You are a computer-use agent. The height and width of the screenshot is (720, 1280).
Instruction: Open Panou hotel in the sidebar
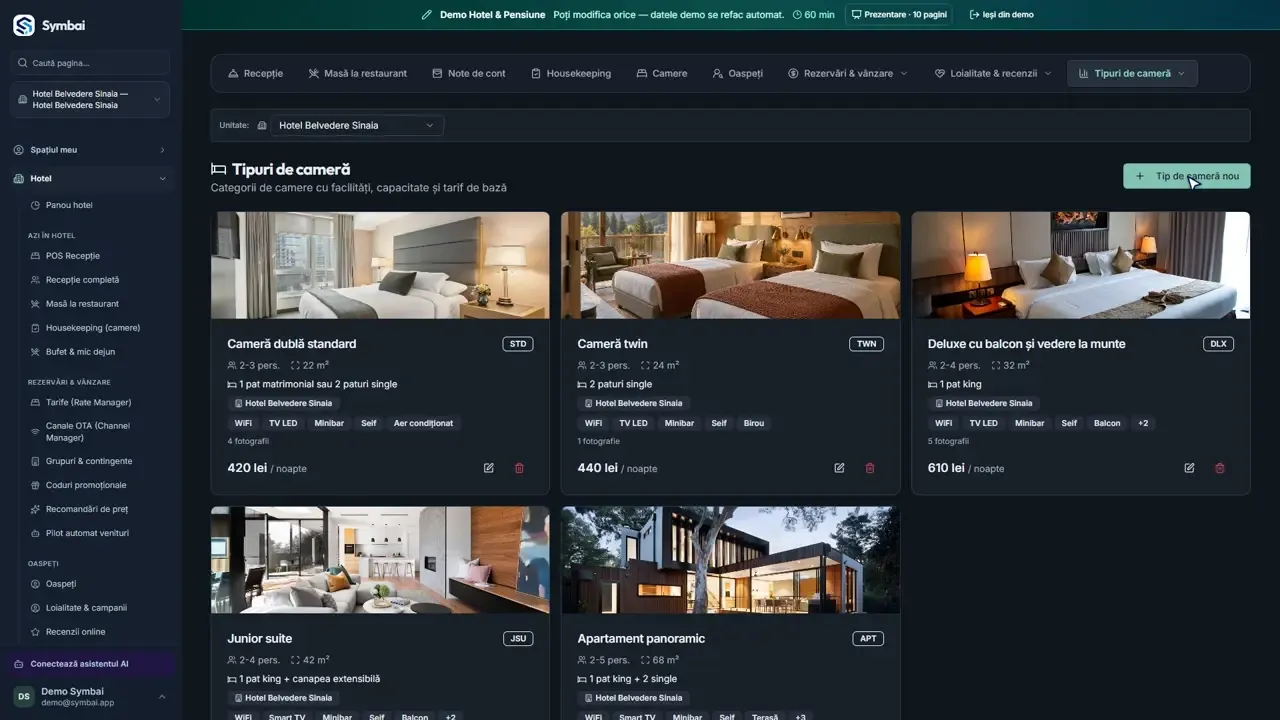[68, 205]
